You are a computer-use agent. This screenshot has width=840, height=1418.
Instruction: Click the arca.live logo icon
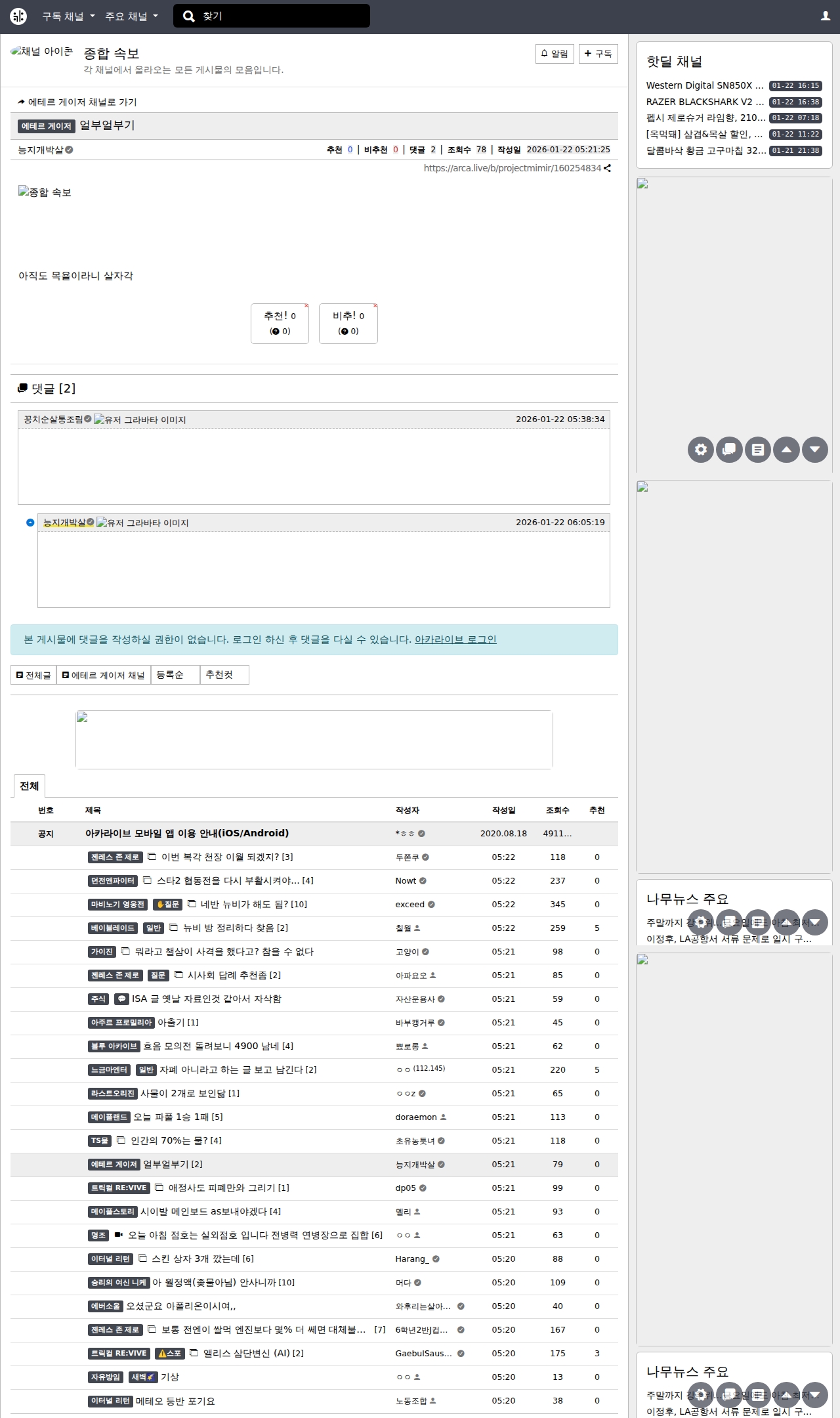click(x=18, y=16)
